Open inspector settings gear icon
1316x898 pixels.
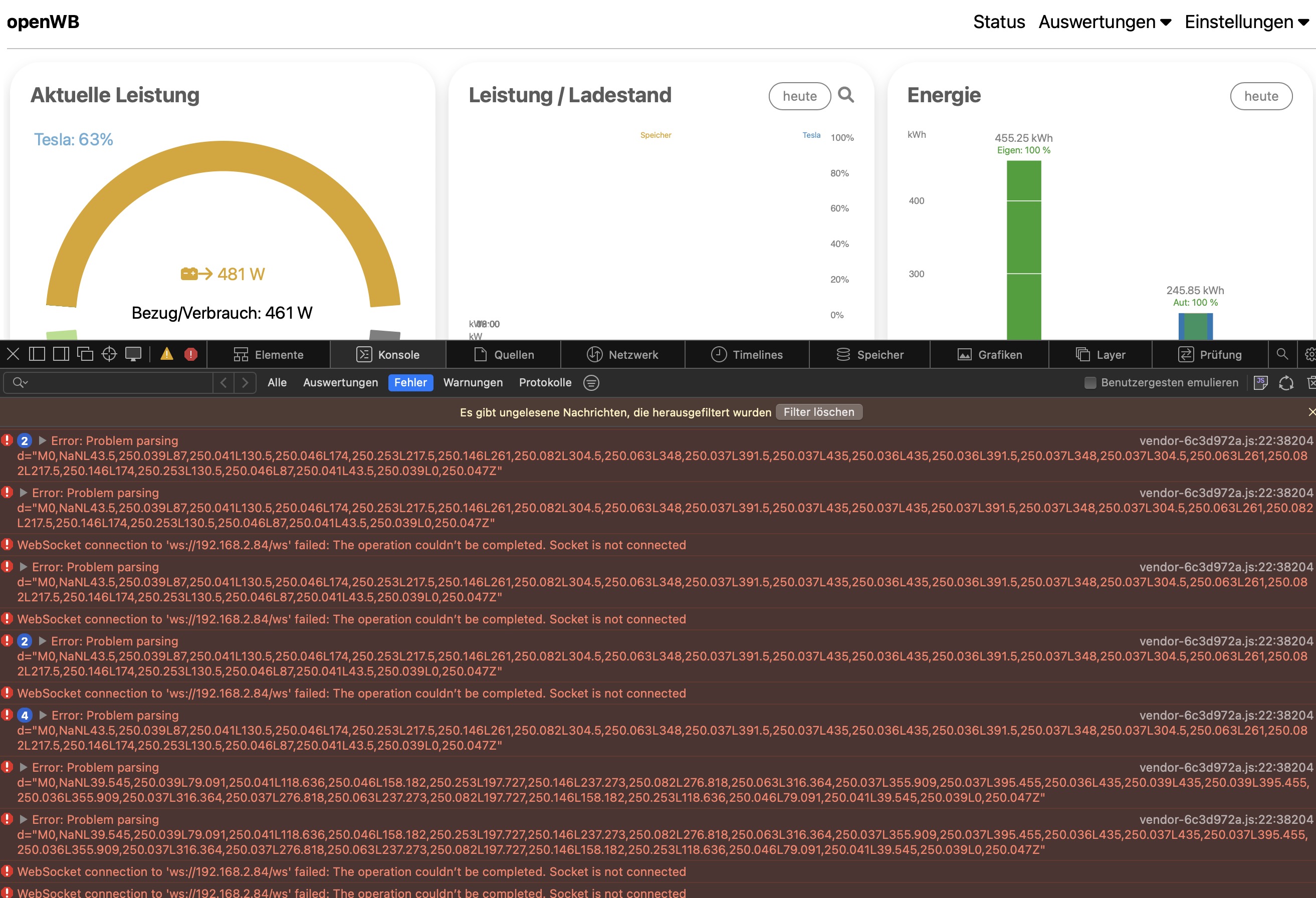1310,354
